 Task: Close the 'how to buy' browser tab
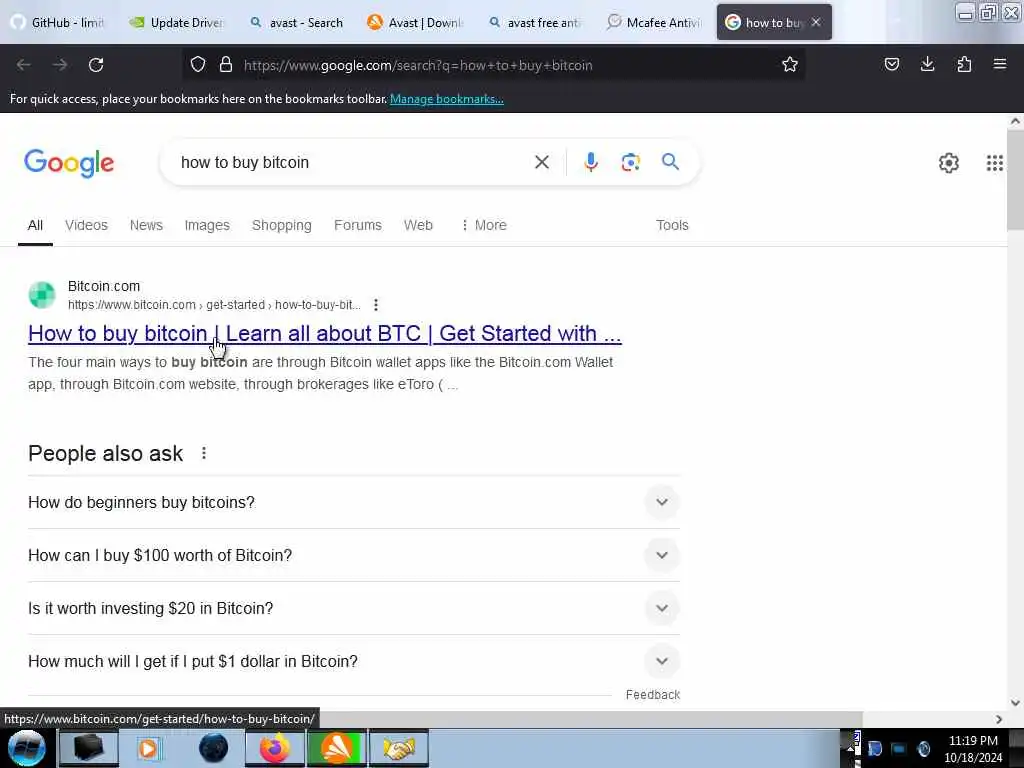click(816, 22)
